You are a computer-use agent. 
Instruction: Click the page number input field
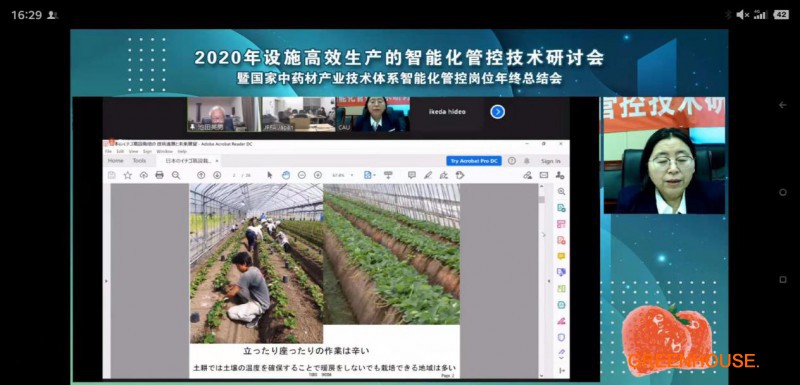pyautogui.click(x=234, y=175)
